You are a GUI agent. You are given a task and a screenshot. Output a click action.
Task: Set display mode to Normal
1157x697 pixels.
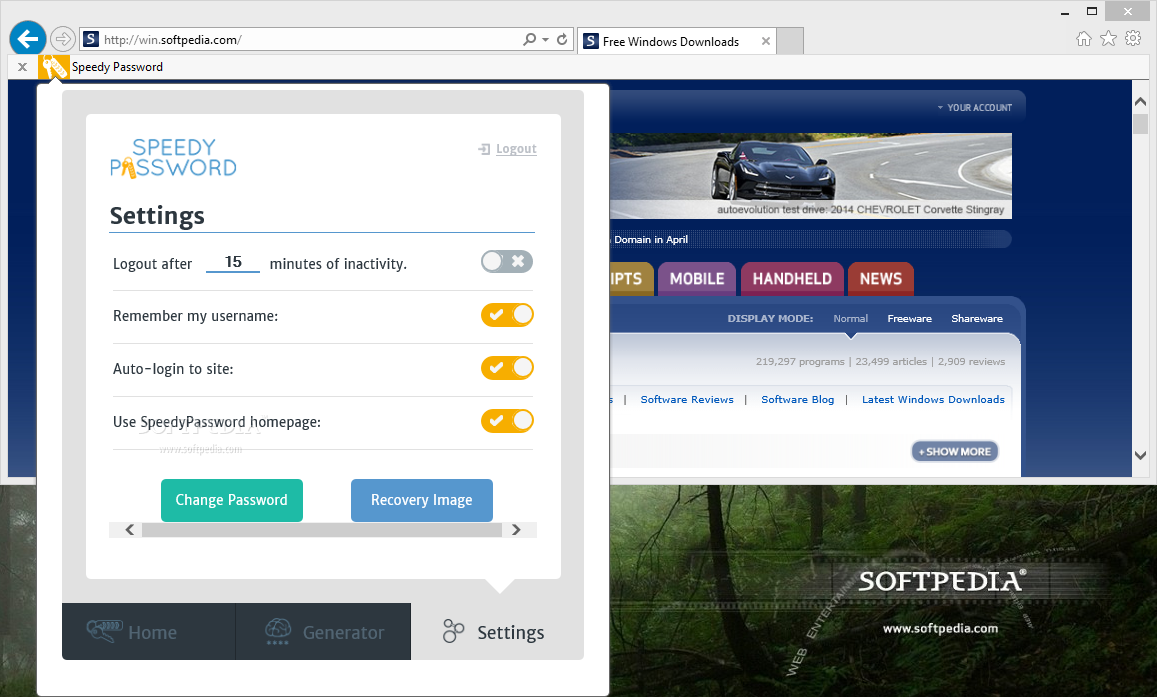tap(850, 319)
